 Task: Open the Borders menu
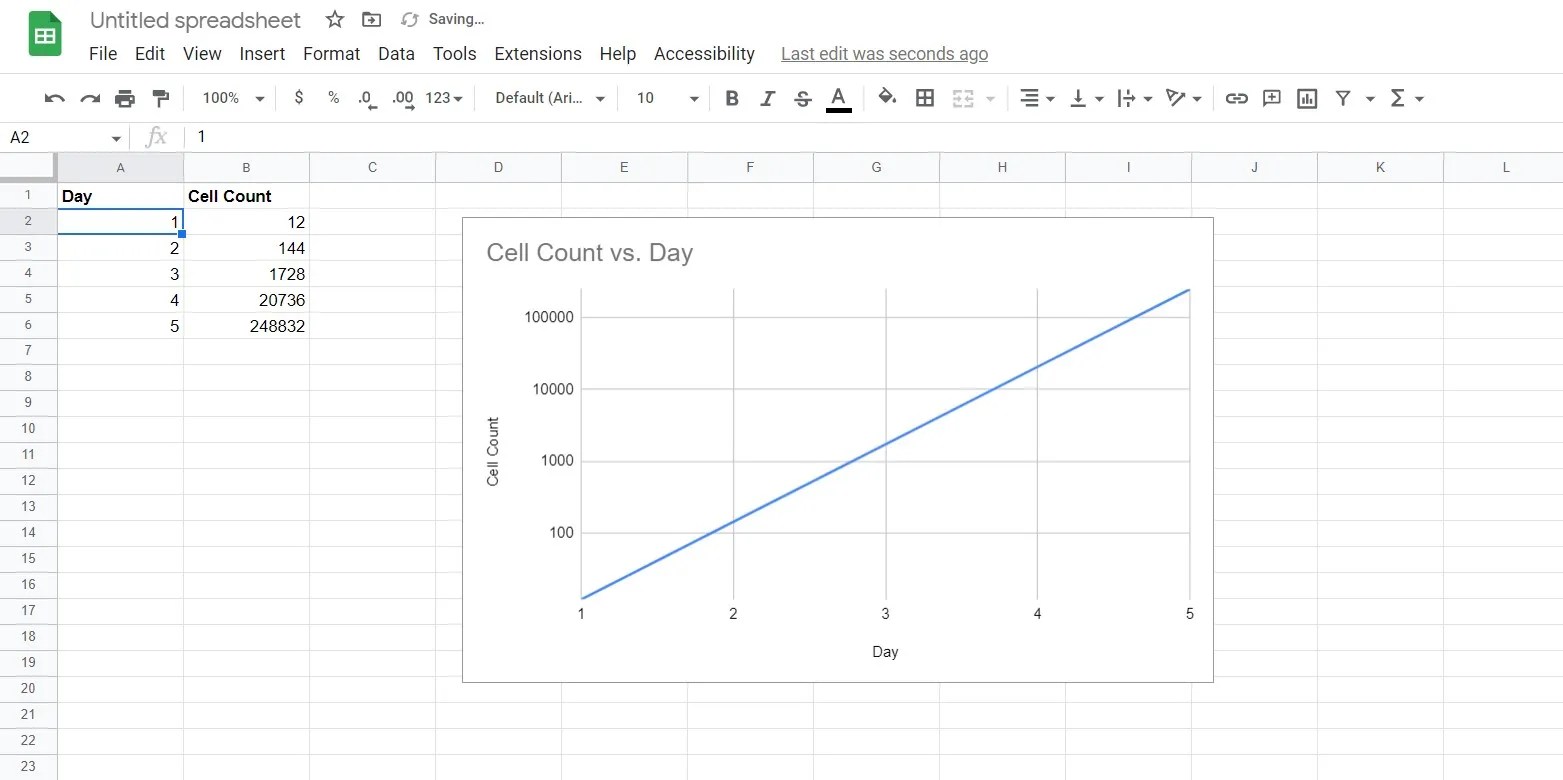coord(924,98)
